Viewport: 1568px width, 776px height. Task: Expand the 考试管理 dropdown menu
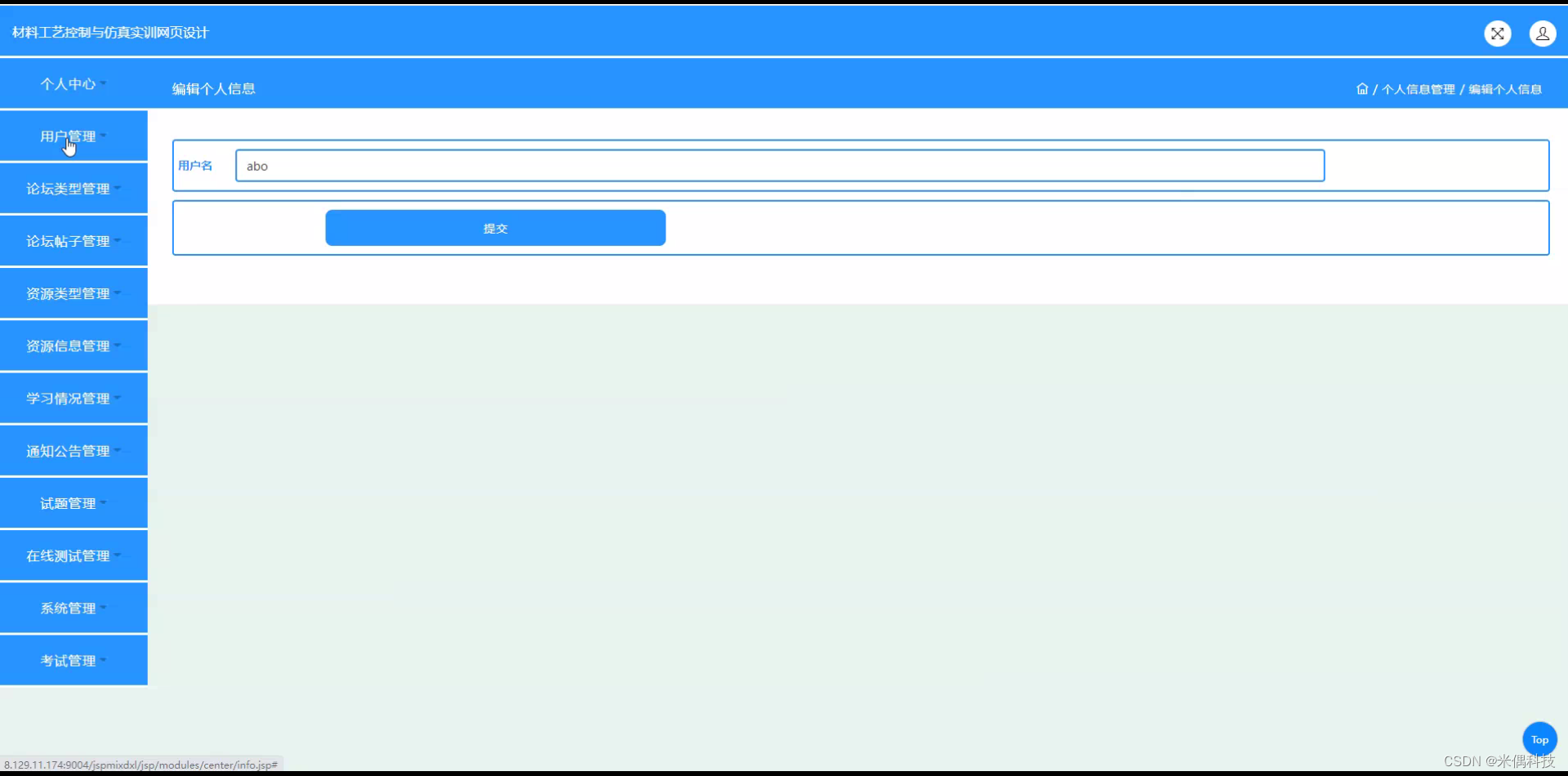[73, 660]
